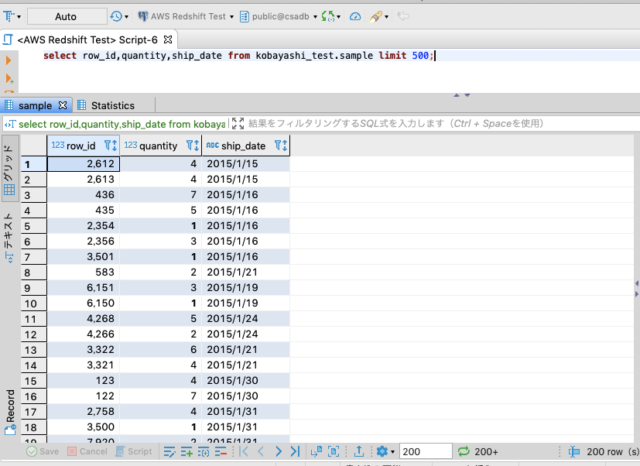
Task: Click the 200+ refresh row count button
Action: pyautogui.click(x=478, y=451)
